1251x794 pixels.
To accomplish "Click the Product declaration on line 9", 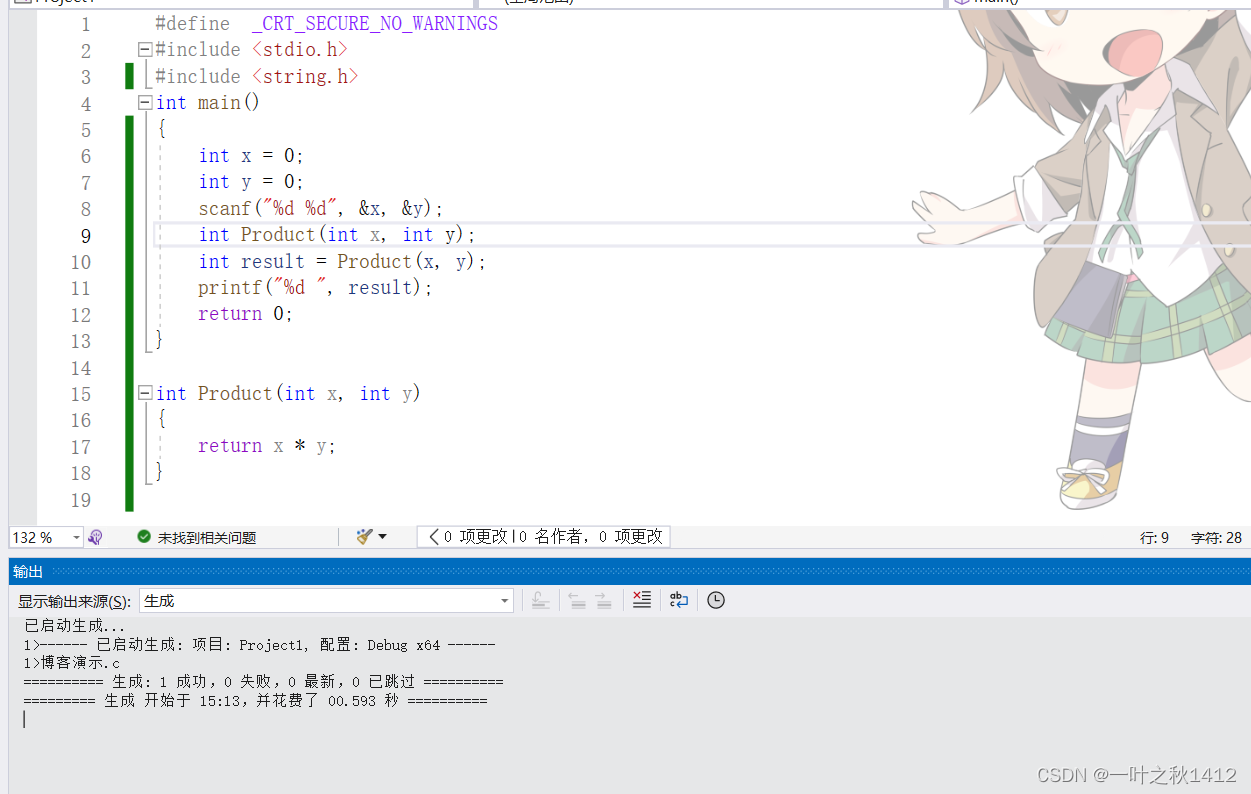I will (x=337, y=234).
